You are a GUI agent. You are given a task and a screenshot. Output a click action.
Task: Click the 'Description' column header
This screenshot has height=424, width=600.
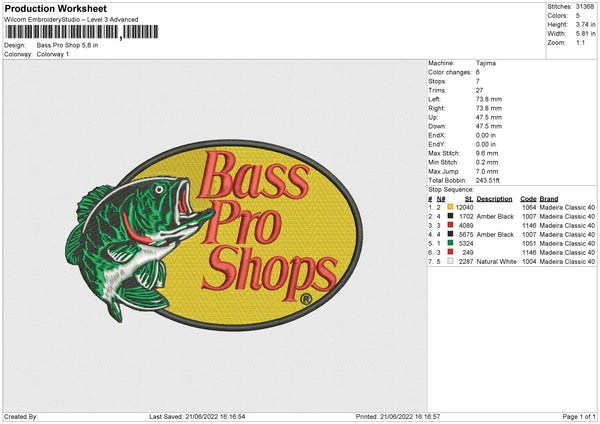[494, 199]
